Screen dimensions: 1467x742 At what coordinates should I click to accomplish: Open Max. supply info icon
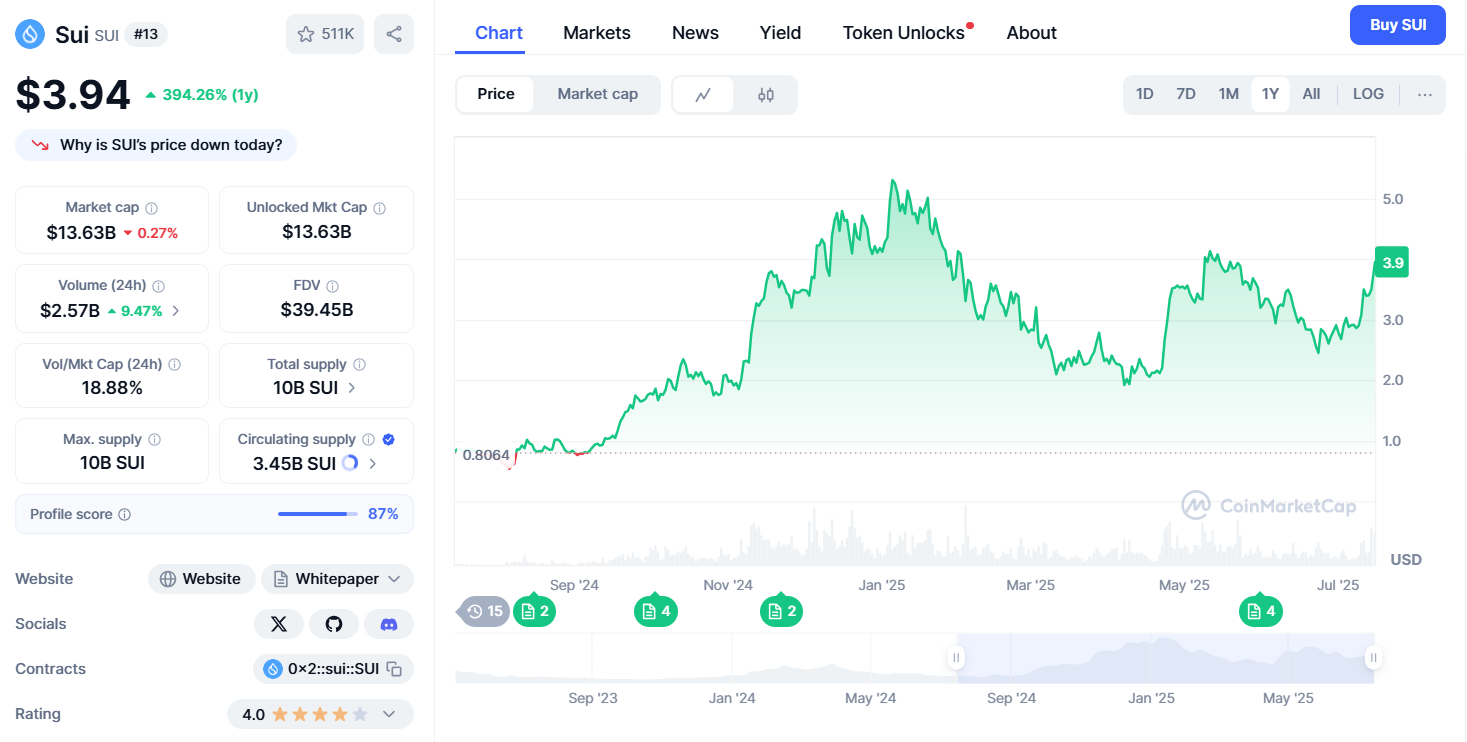pos(154,440)
